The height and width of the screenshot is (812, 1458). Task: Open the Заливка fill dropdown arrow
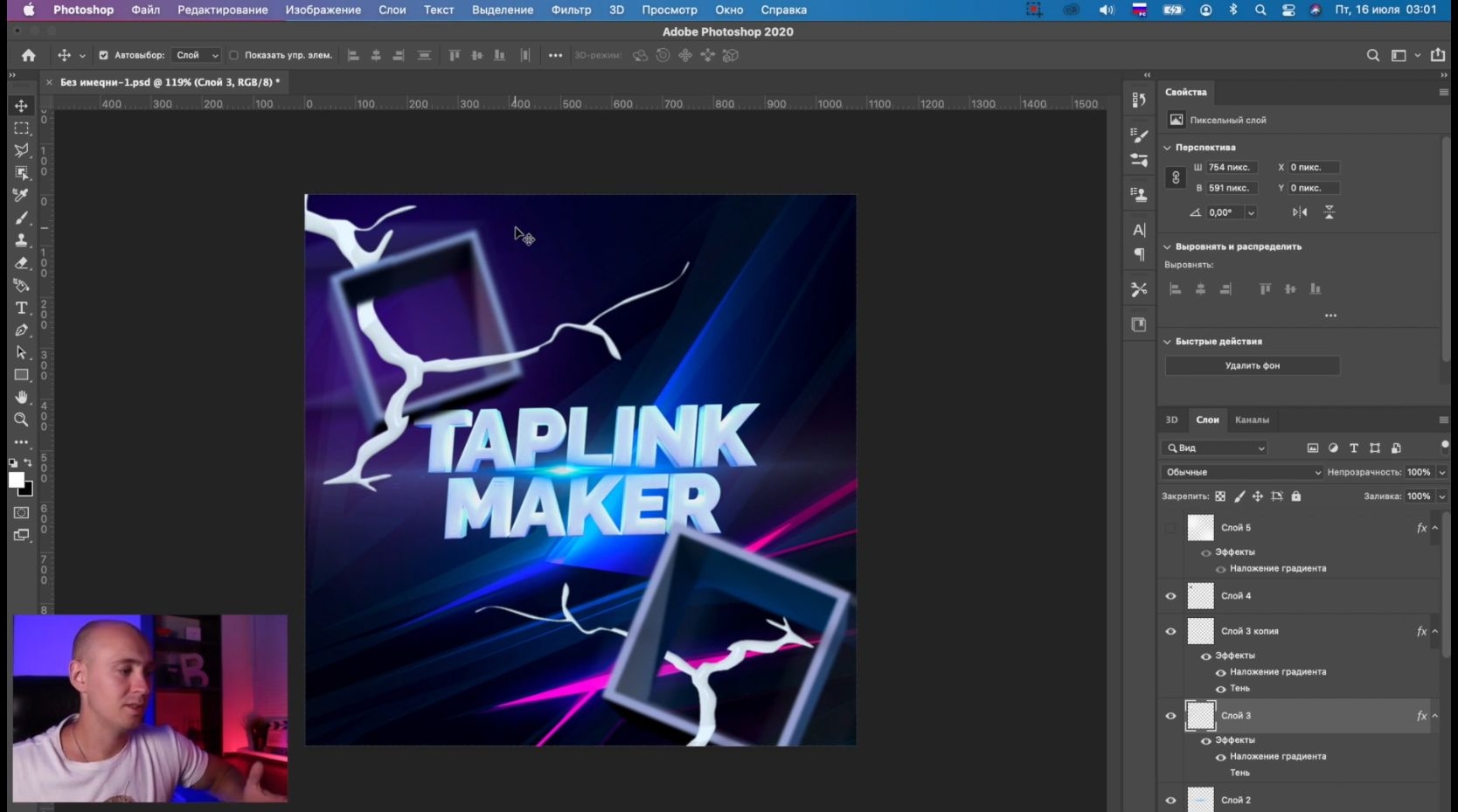coord(1441,496)
